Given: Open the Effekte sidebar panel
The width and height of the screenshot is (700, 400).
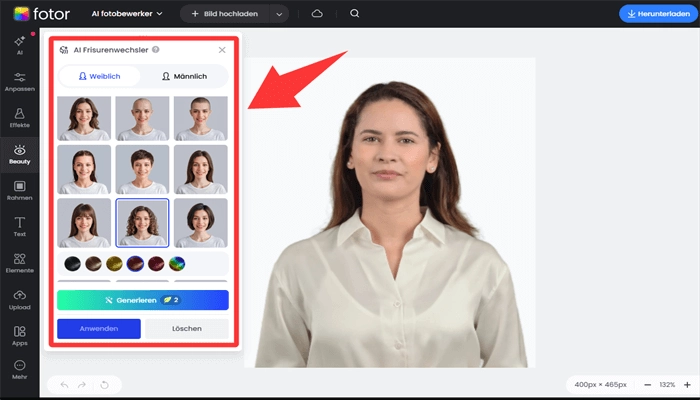Looking at the screenshot, I should (x=20, y=118).
